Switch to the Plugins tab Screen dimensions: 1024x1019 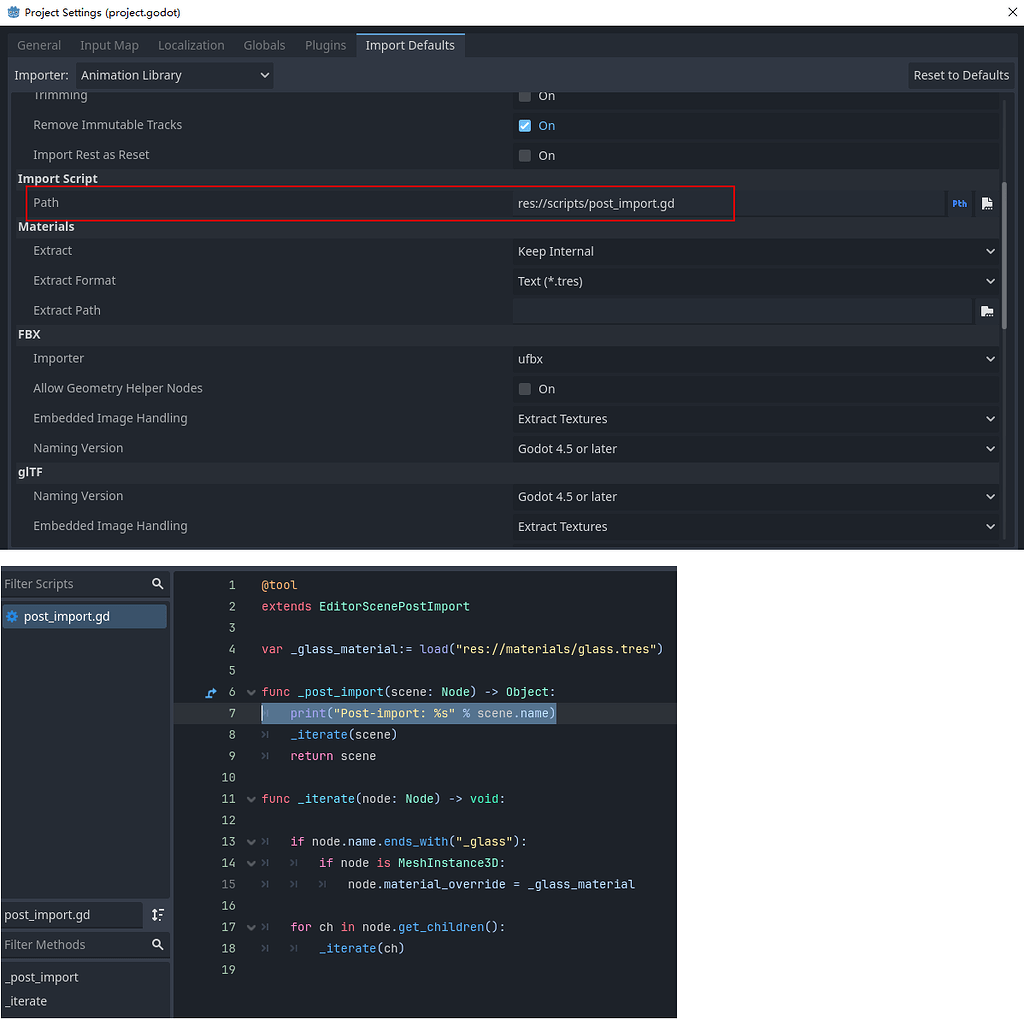tap(325, 45)
